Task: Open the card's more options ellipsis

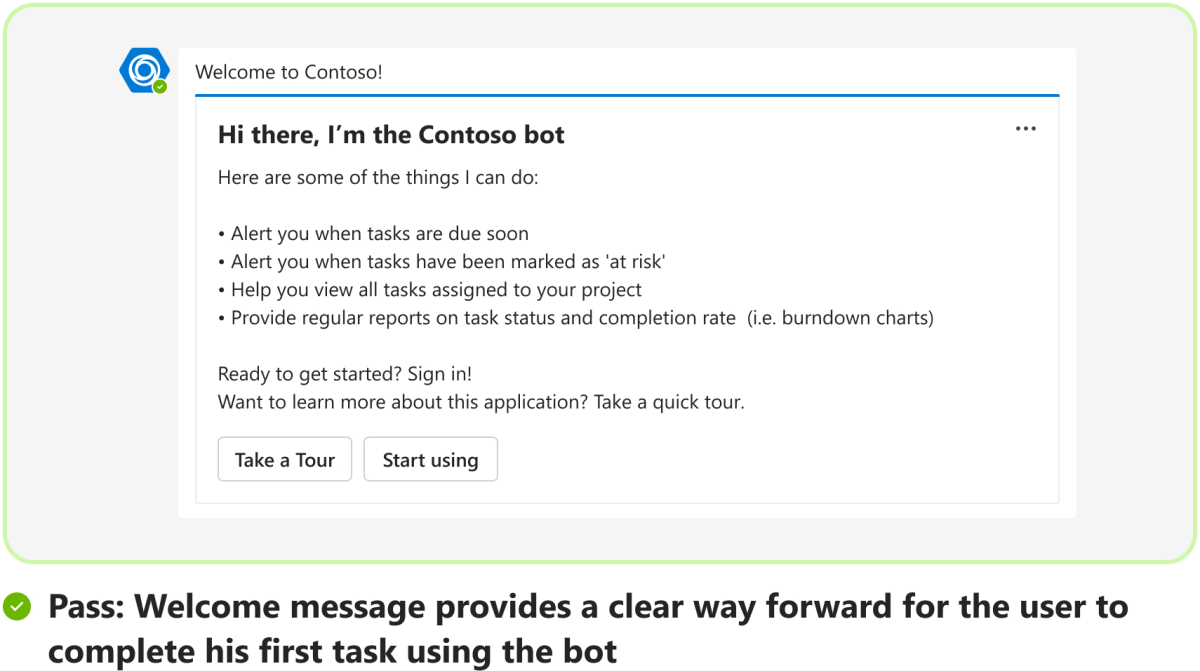Action: (x=1025, y=129)
